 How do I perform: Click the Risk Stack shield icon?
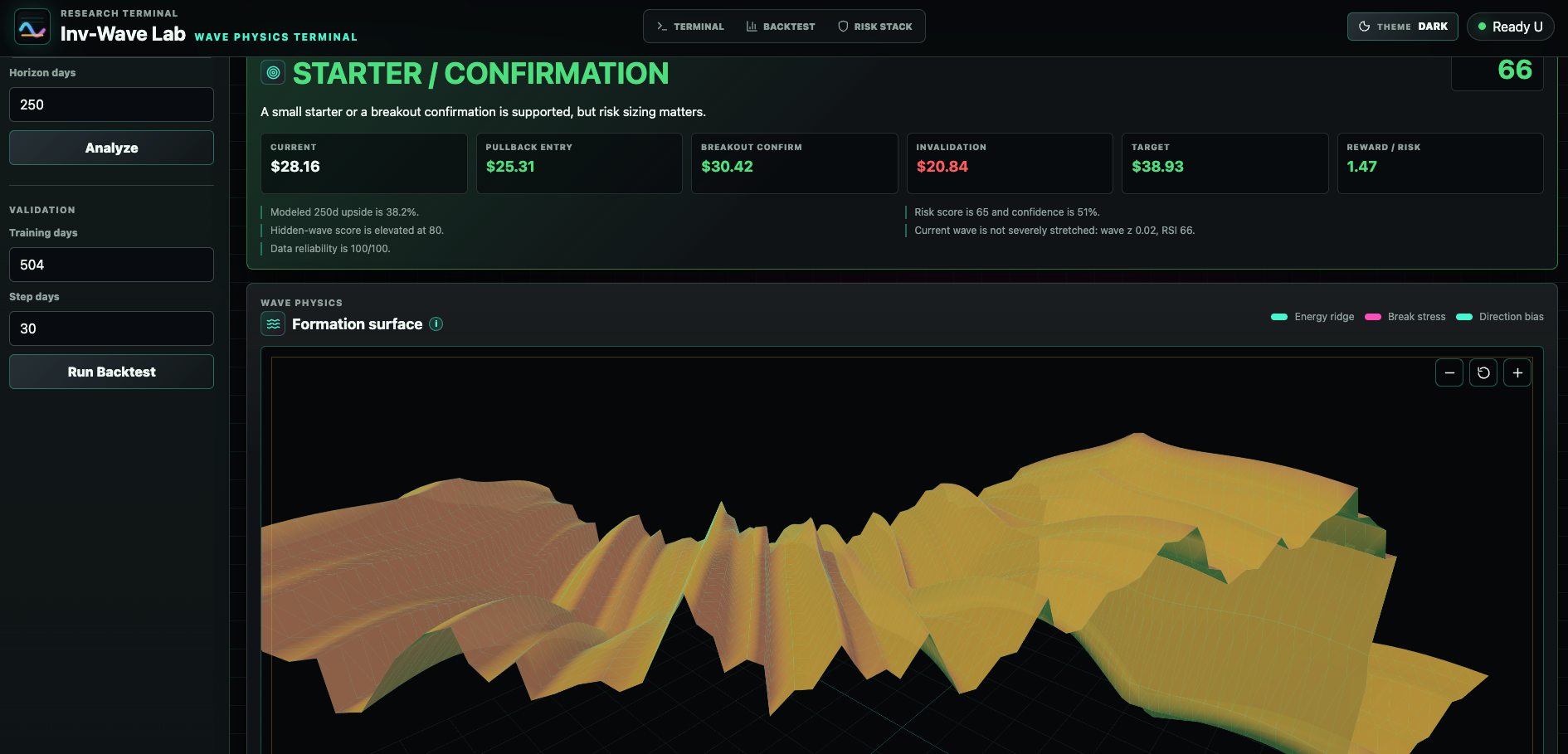pyautogui.click(x=843, y=27)
